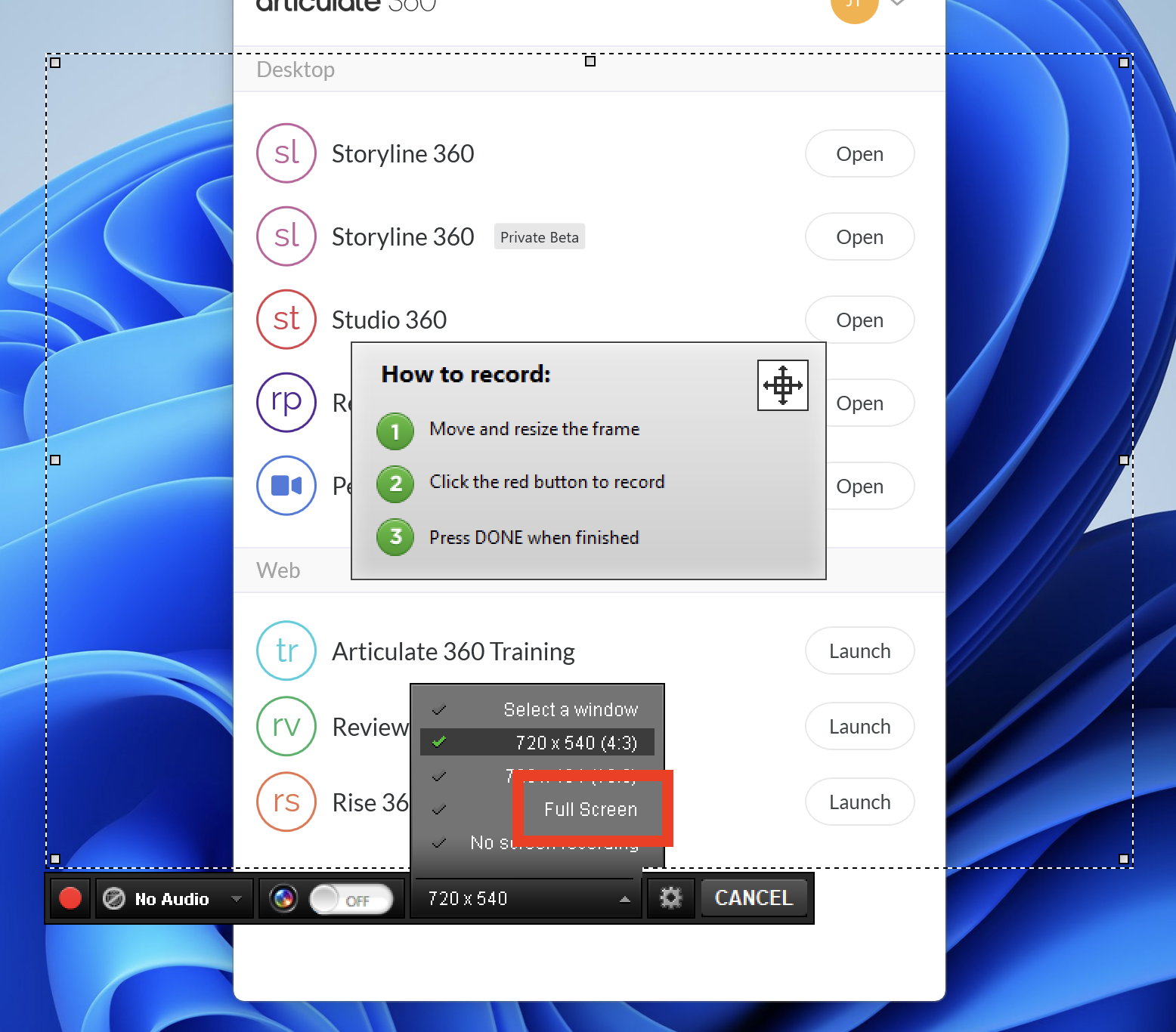
Task: Click the bottom-right frame resize handle
Action: [x=1124, y=859]
